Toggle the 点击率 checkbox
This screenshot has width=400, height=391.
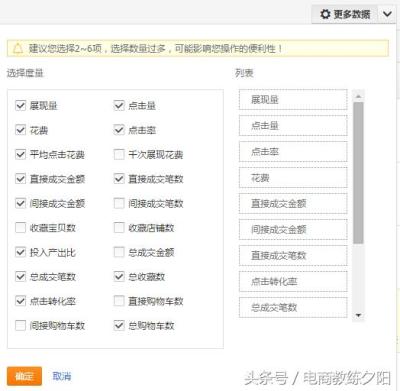(119, 130)
